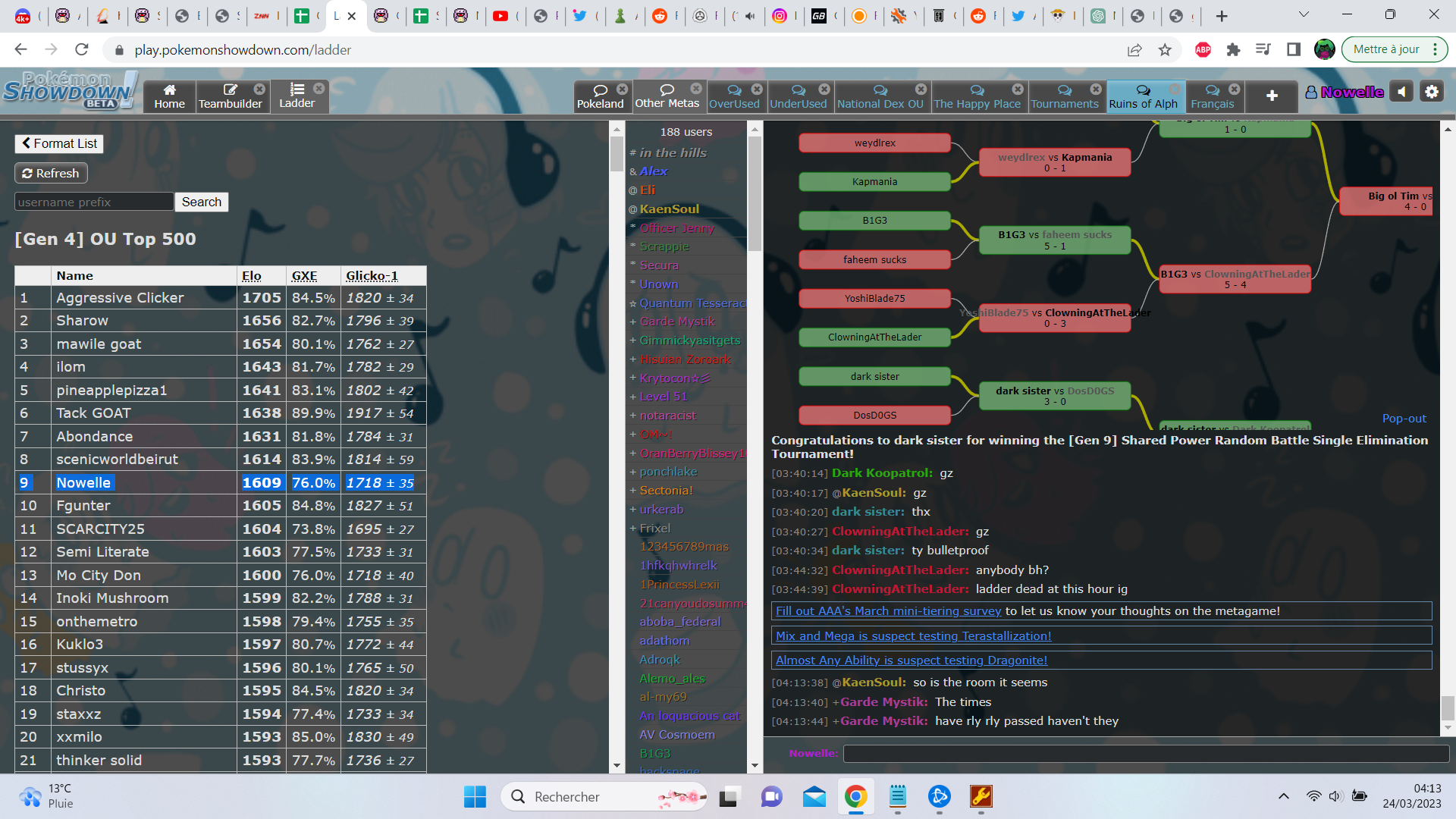Show hidden system tray icons
1456x819 pixels.
pos(1283,796)
